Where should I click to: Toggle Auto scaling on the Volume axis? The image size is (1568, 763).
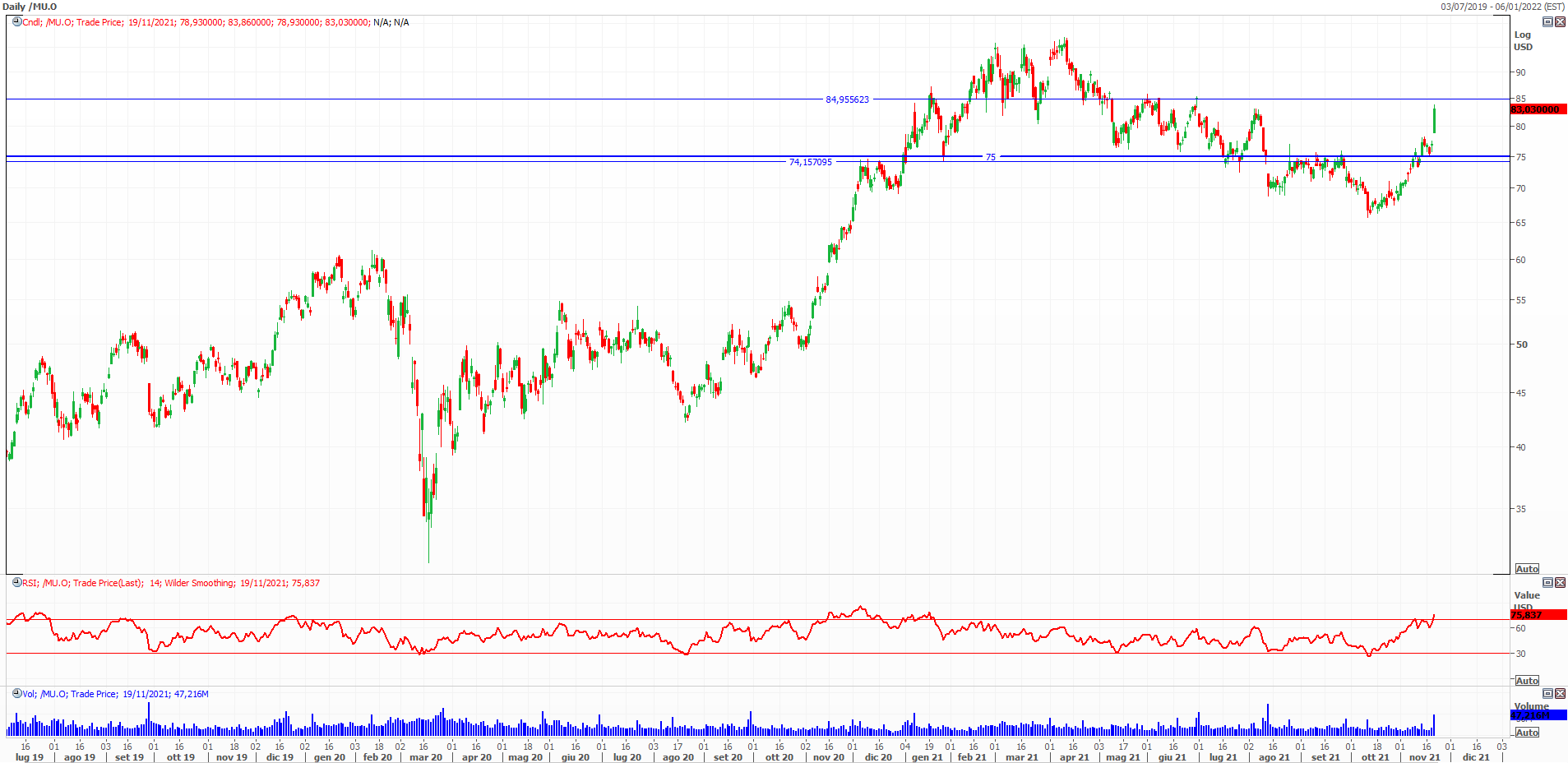1527,733
